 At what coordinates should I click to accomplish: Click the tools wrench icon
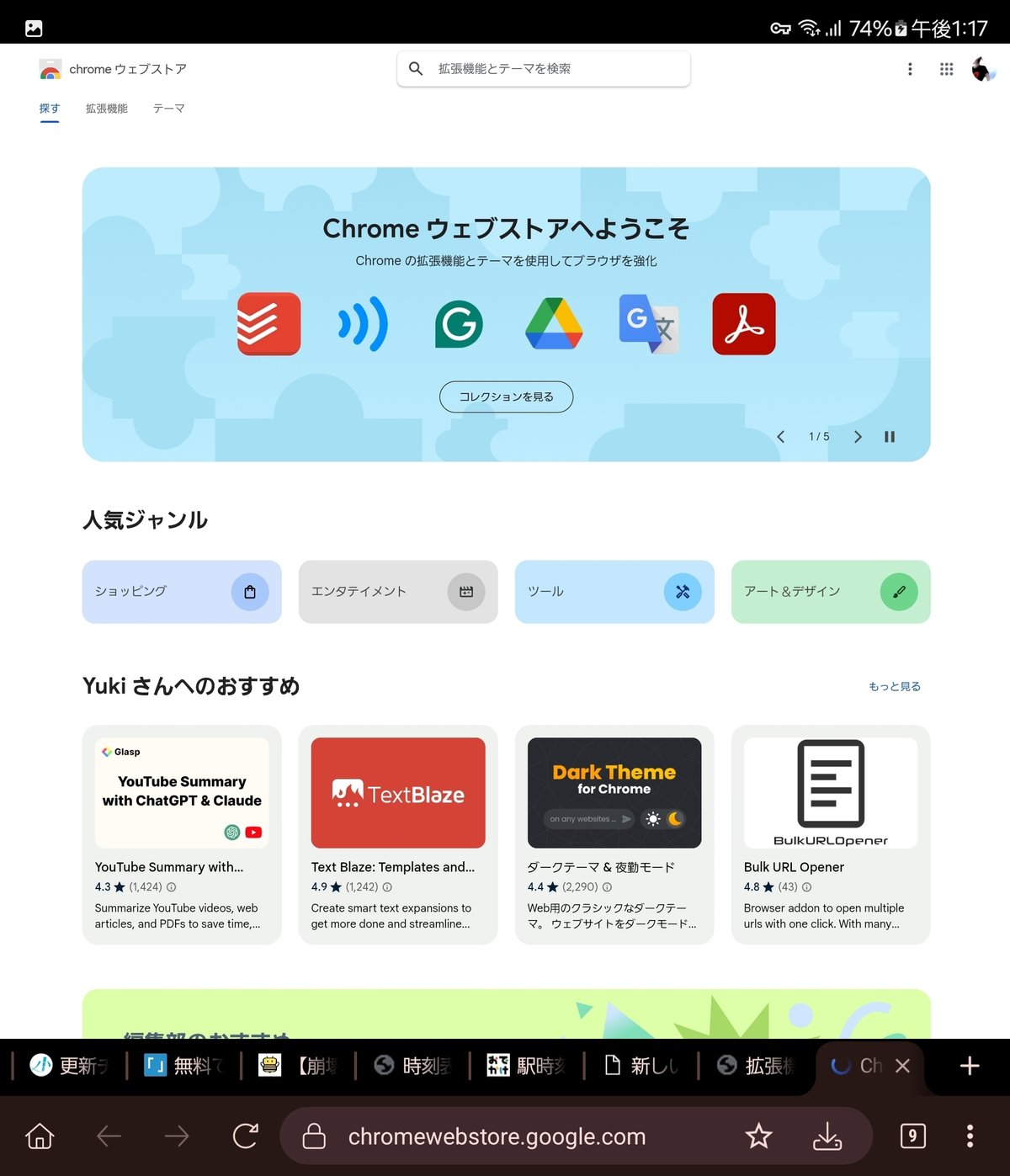[x=683, y=592]
